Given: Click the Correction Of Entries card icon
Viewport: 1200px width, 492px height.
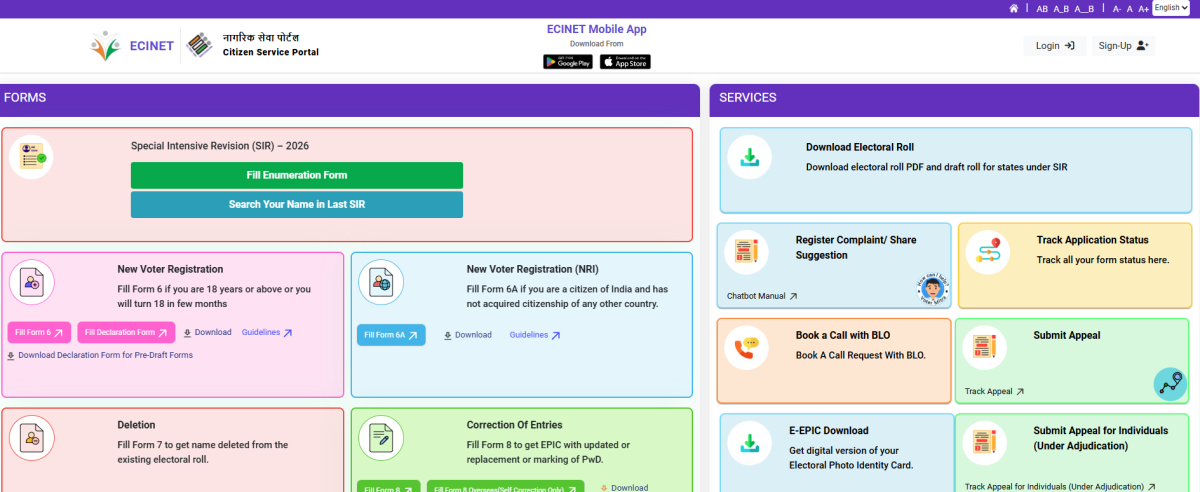Looking at the screenshot, I should [380, 437].
